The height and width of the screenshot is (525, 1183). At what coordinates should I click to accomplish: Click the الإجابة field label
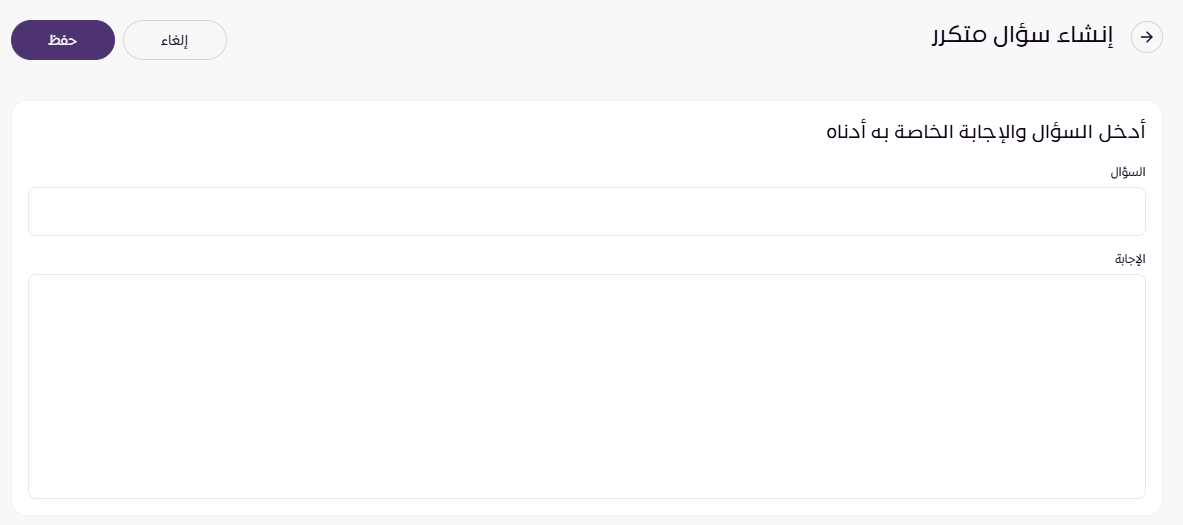point(1129,259)
